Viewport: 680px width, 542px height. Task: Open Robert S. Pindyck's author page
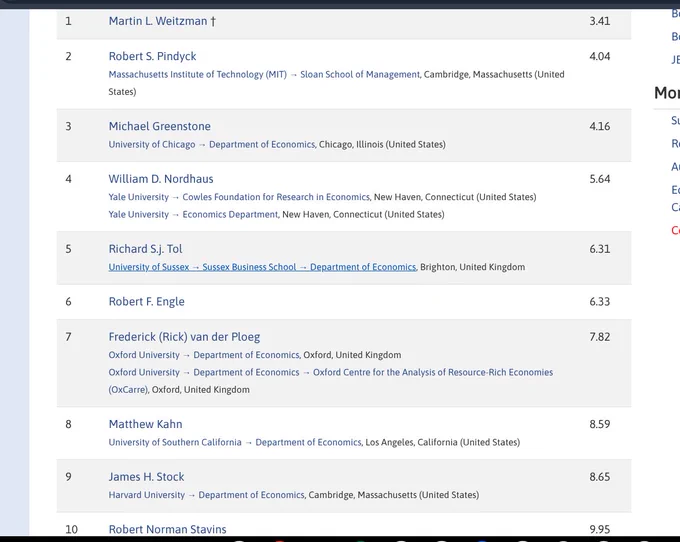pyautogui.click(x=152, y=56)
